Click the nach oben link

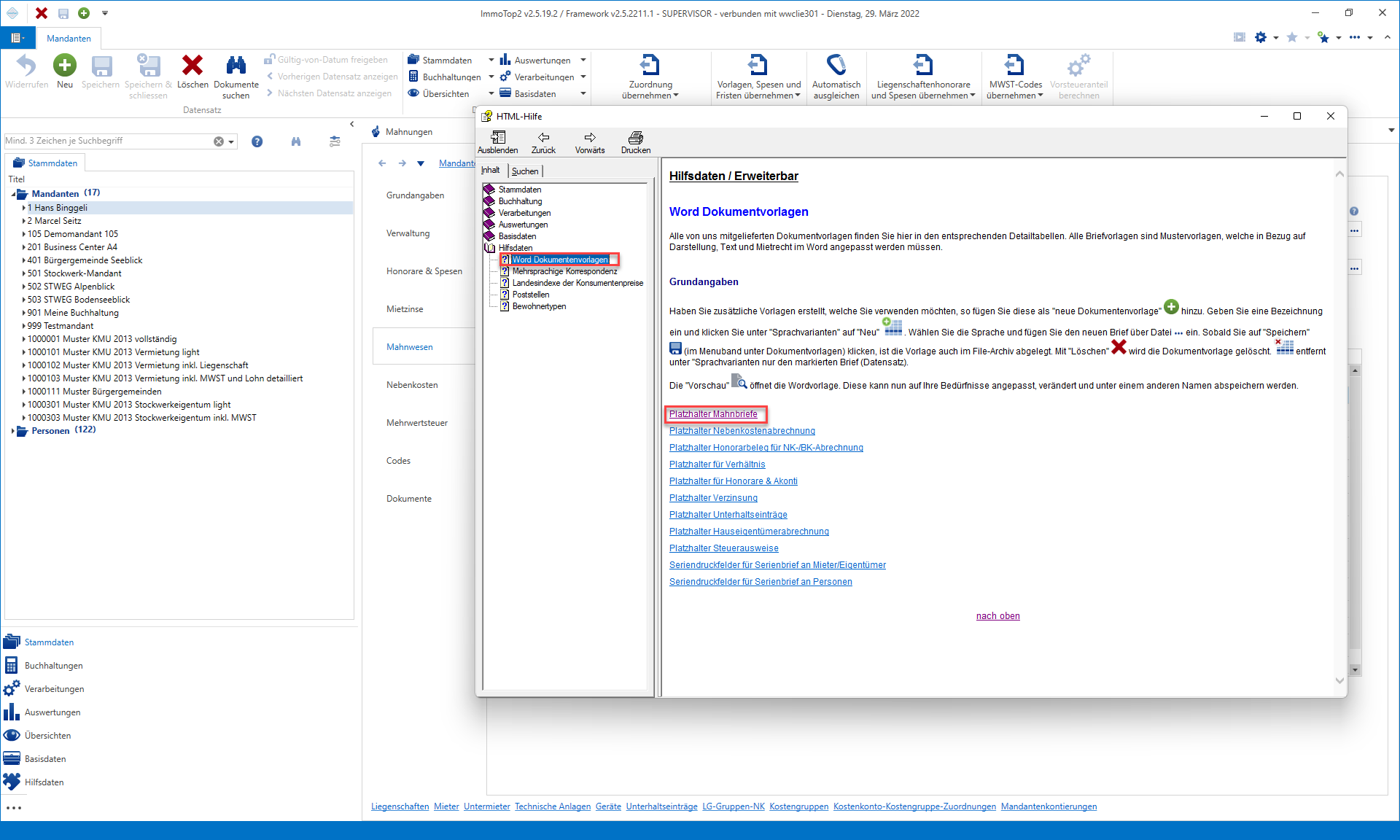[998, 616]
